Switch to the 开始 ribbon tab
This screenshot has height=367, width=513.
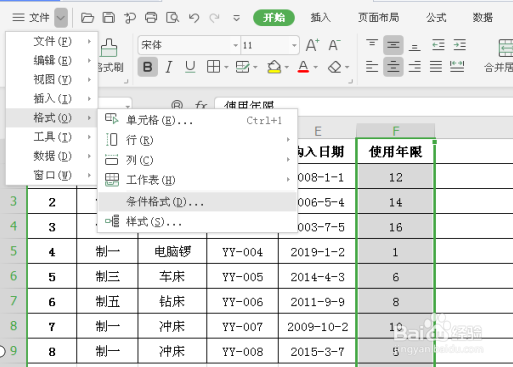pyautogui.click(x=274, y=17)
